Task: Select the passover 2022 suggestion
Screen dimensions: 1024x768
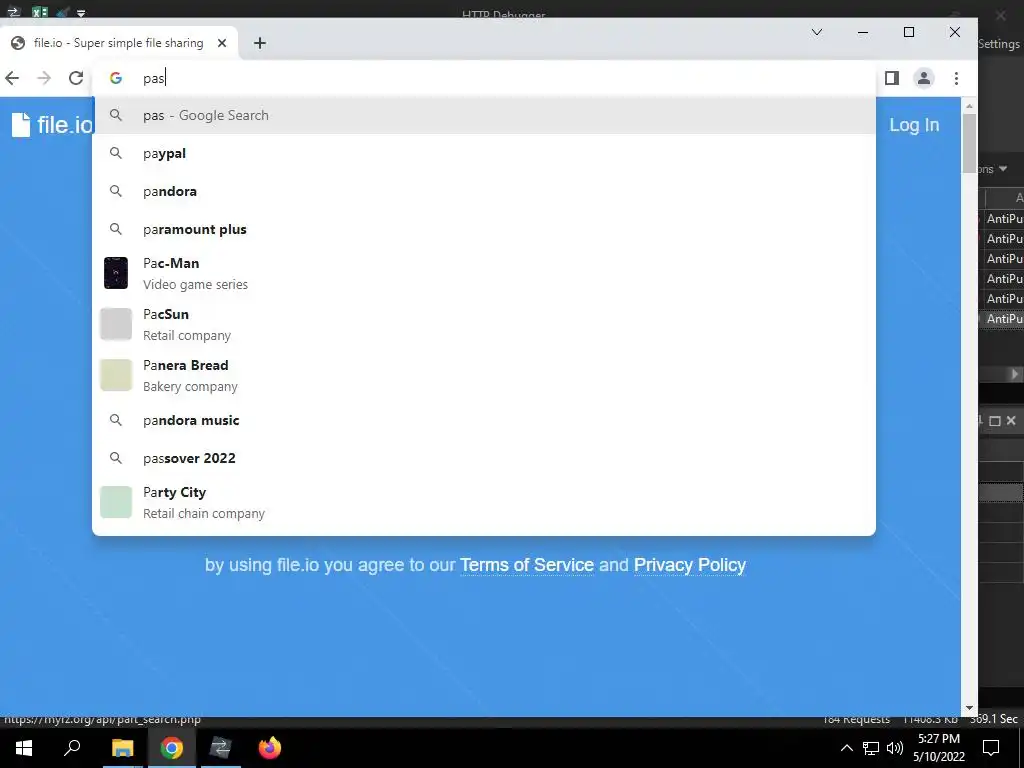Action: coord(484,458)
